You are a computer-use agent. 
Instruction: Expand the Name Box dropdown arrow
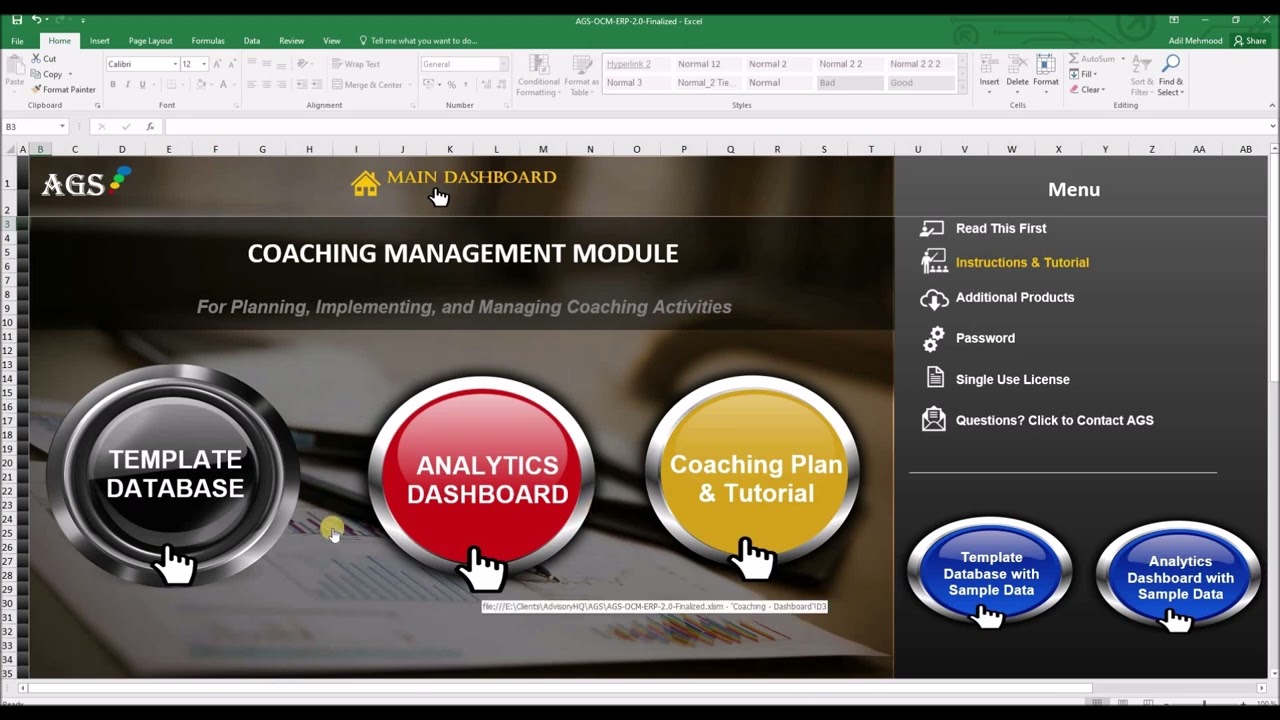[x=62, y=127]
